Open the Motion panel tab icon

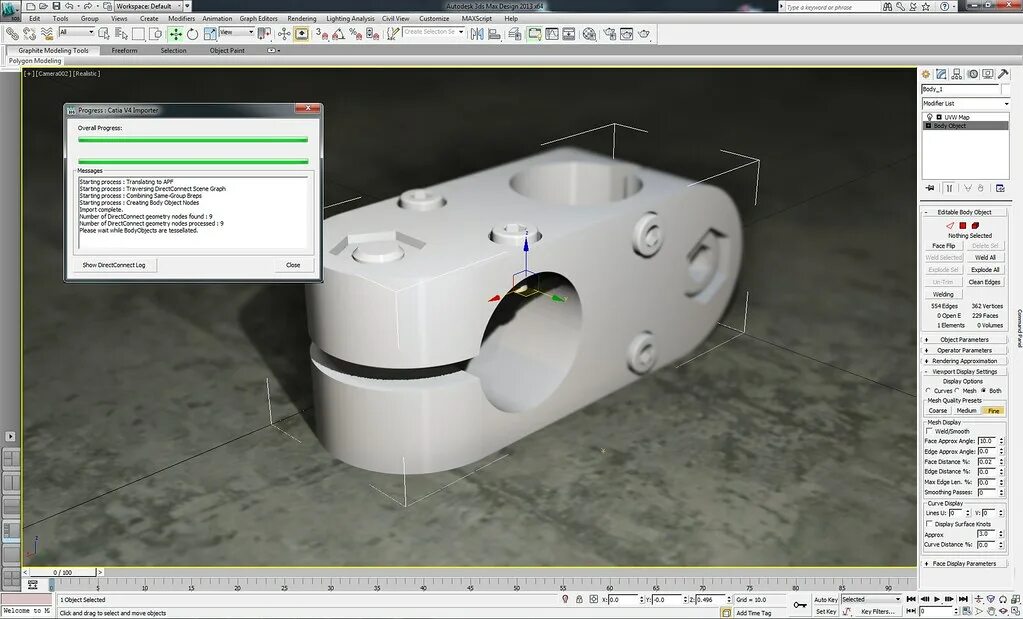[973, 74]
